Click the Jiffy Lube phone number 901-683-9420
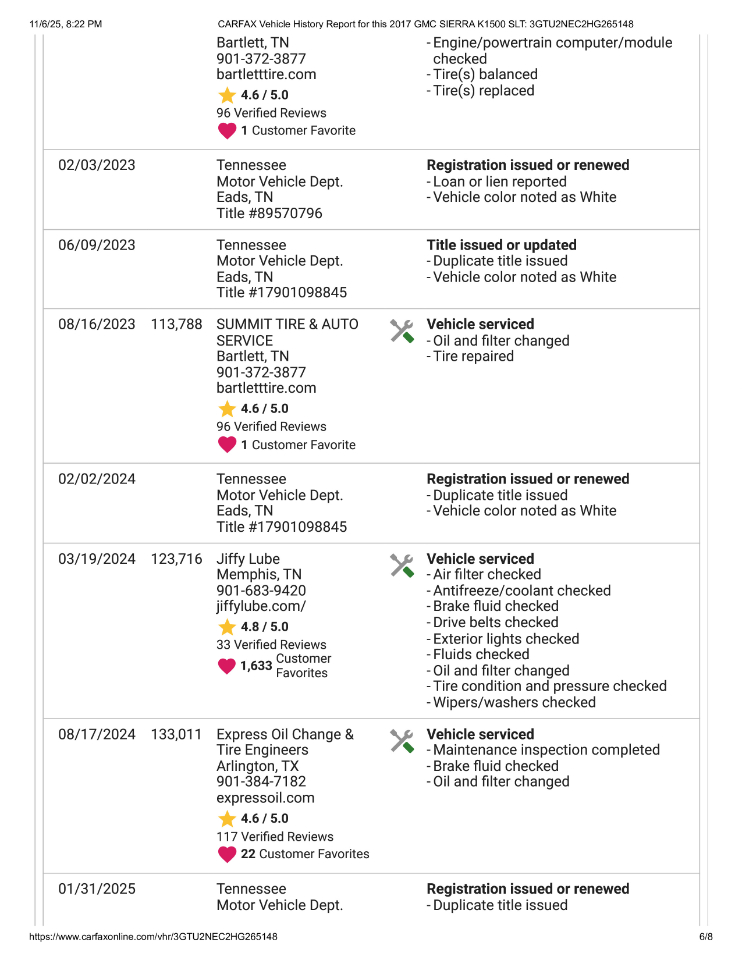Image resolution: width=742 pixels, height=960 pixels. click(x=261, y=590)
